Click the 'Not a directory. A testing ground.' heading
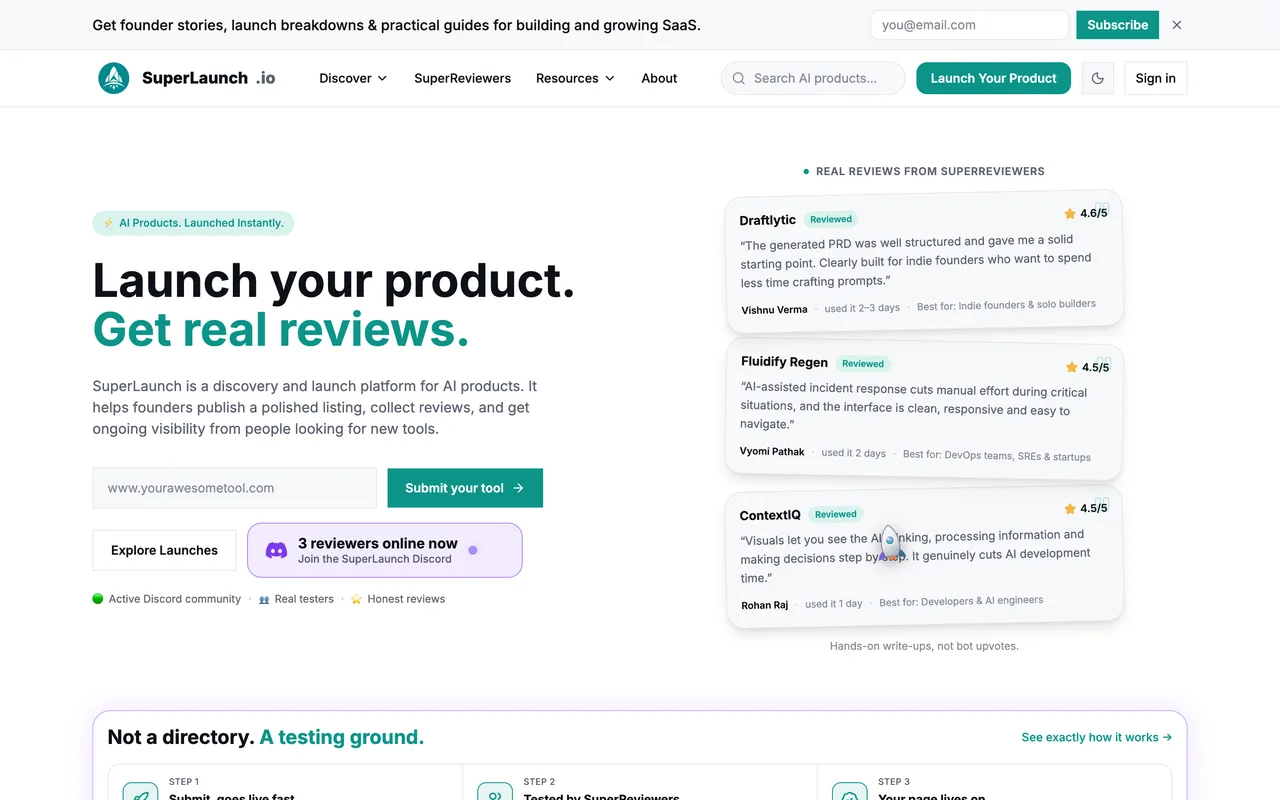1280x800 pixels. coord(266,737)
